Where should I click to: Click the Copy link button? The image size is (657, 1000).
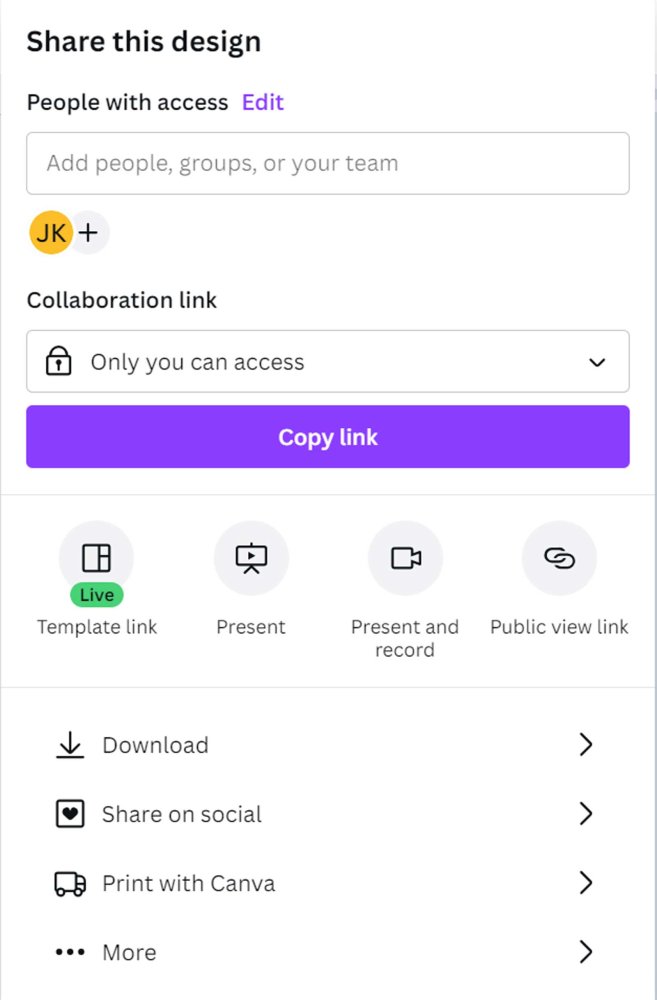coord(328,436)
